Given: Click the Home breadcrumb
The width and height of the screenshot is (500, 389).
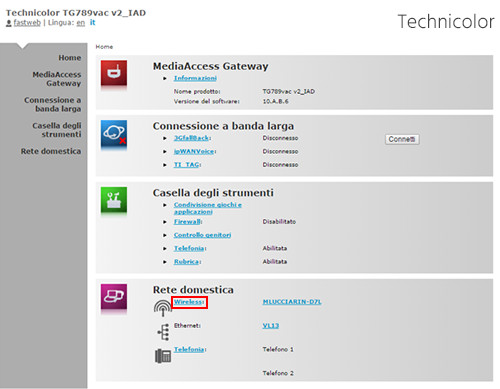Looking at the screenshot, I should [104, 47].
